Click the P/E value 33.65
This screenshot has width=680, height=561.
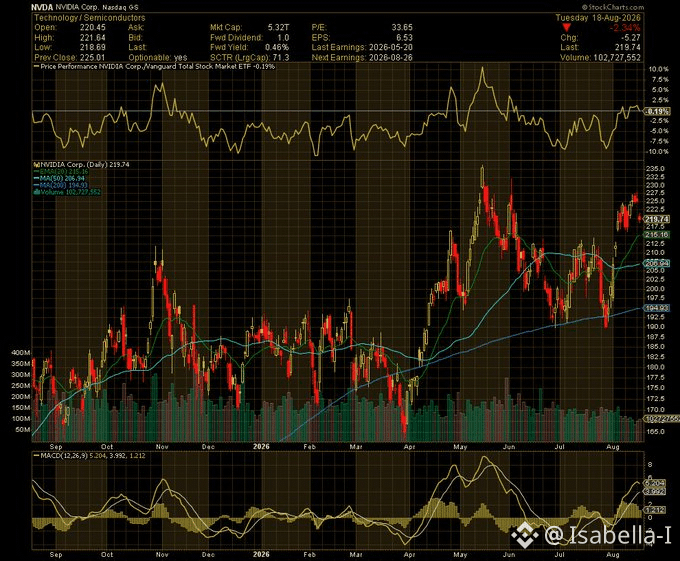coord(402,27)
